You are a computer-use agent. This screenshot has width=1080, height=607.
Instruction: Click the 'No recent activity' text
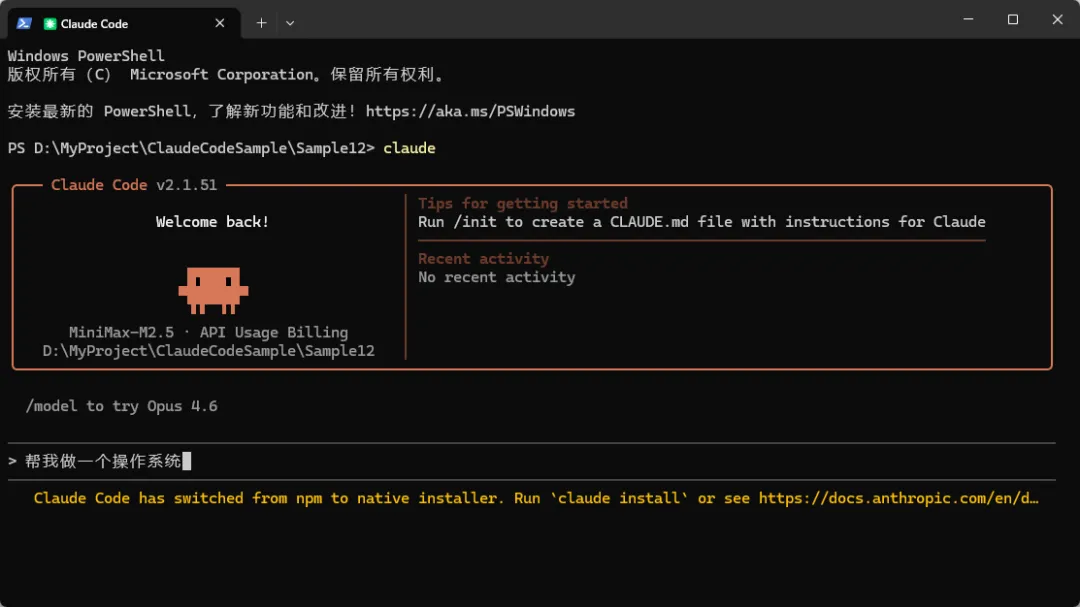point(497,277)
